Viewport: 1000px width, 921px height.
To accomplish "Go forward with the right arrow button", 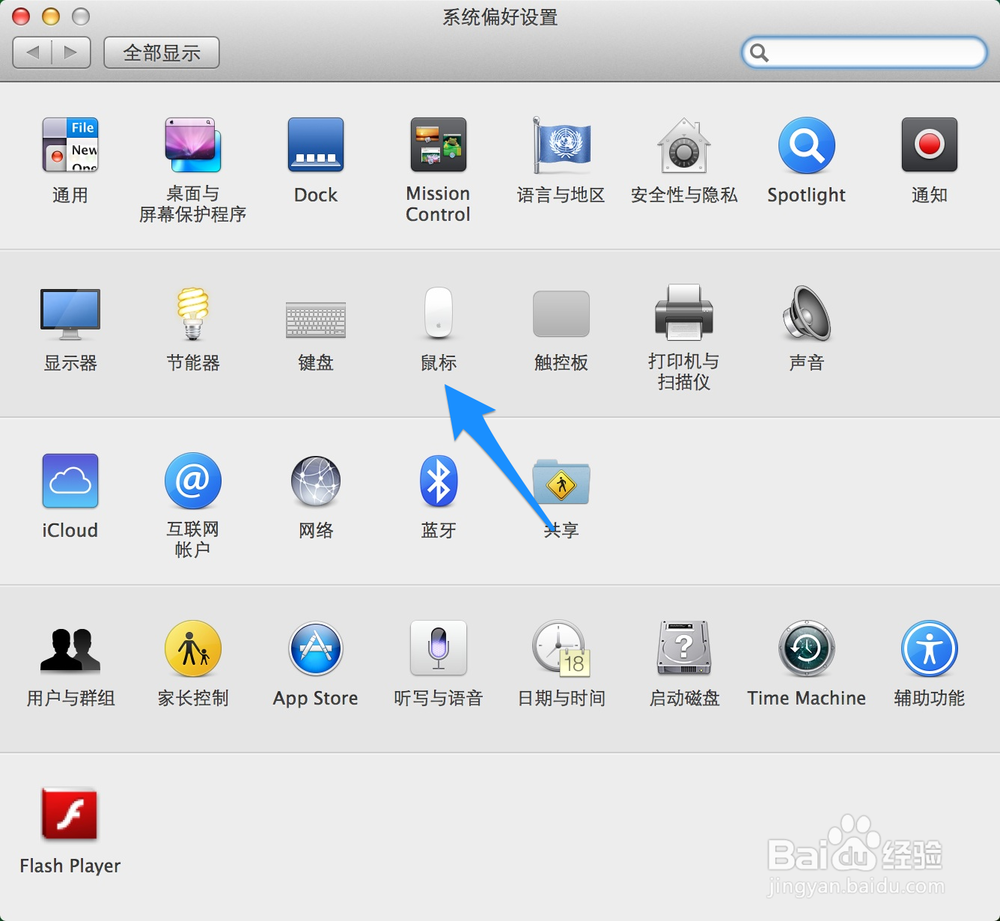I will [x=71, y=52].
